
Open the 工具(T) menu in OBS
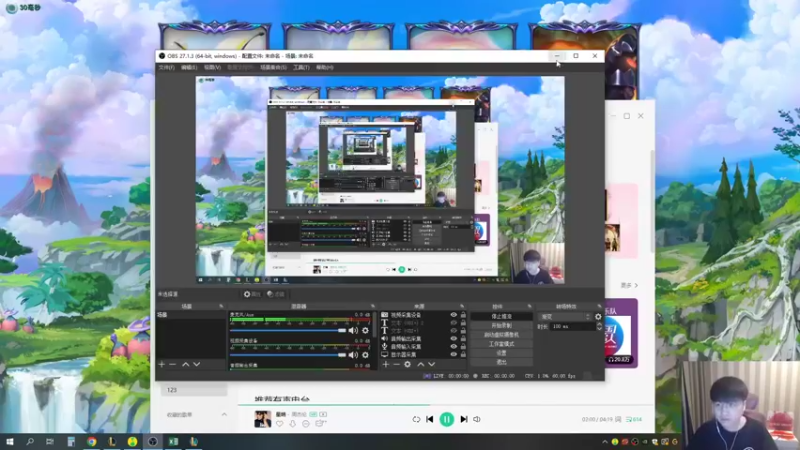(301, 67)
